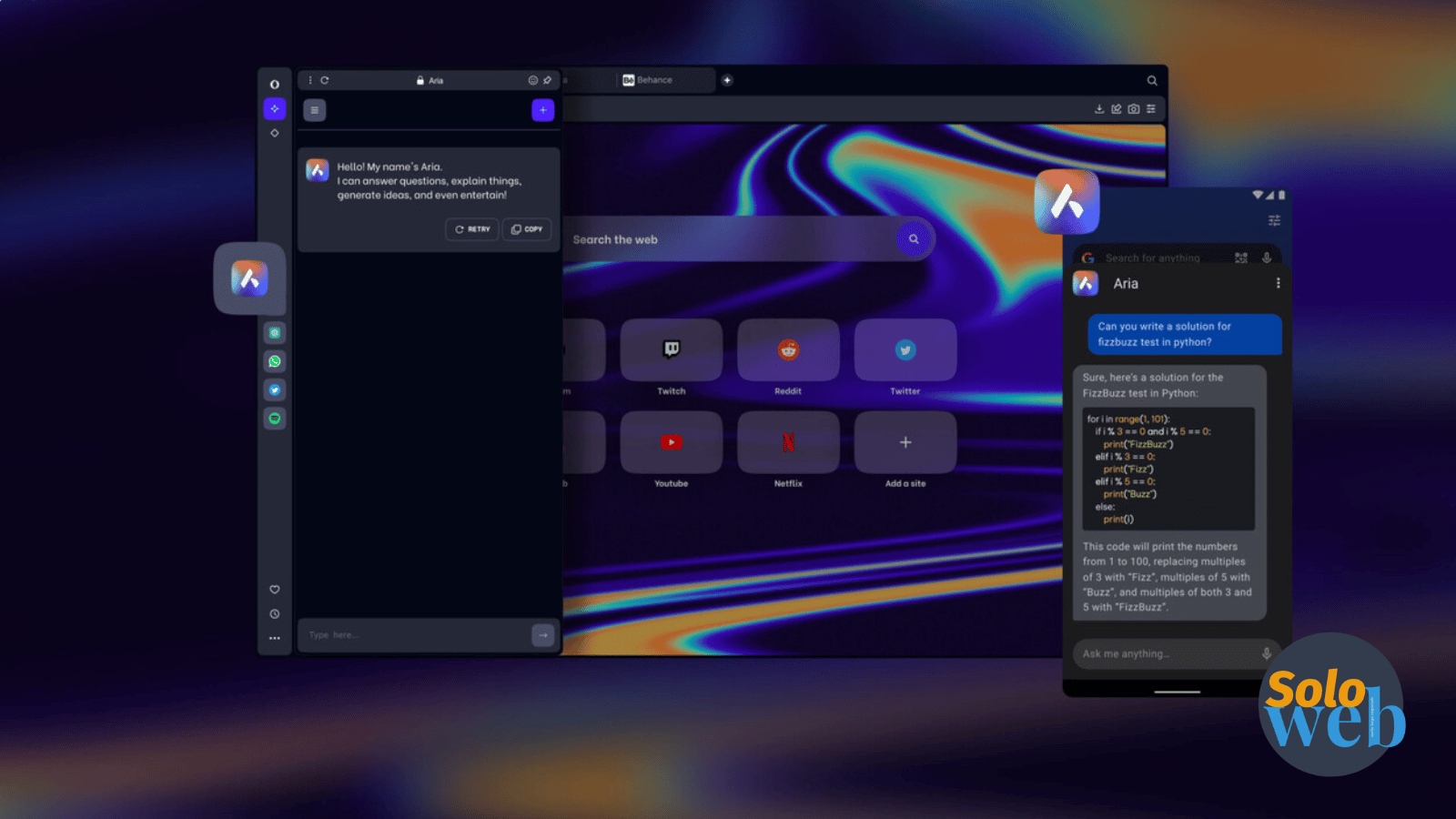Open WhatsApp from the sidebar

click(274, 361)
